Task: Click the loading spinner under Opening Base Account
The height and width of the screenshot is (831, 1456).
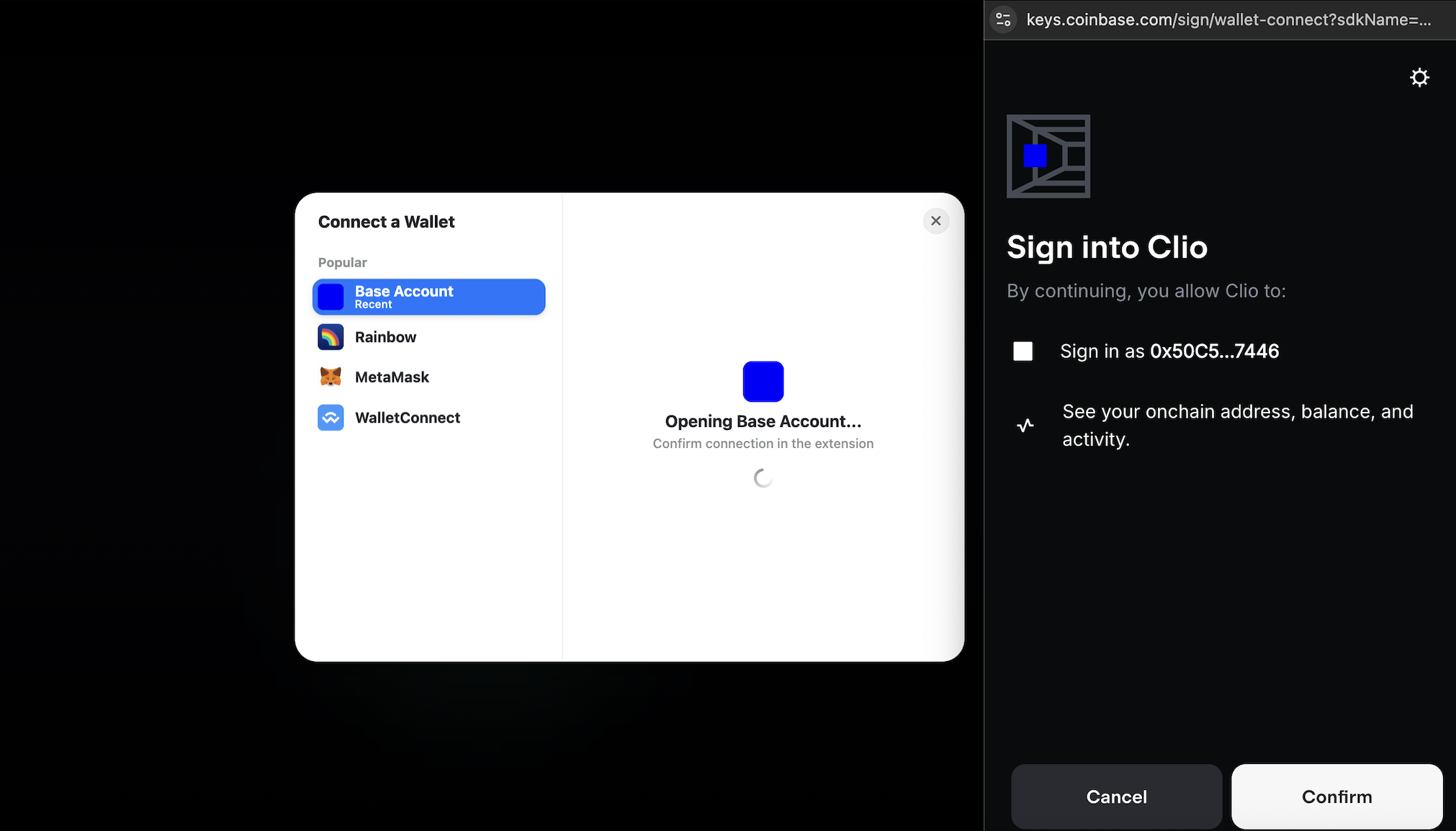Action: 763,478
